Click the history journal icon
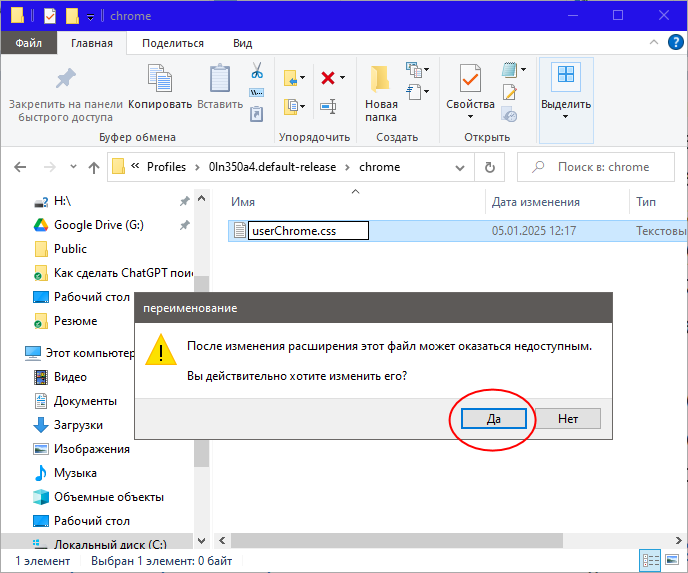The height and width of the screenshot is (573, 688). (509, 114)
